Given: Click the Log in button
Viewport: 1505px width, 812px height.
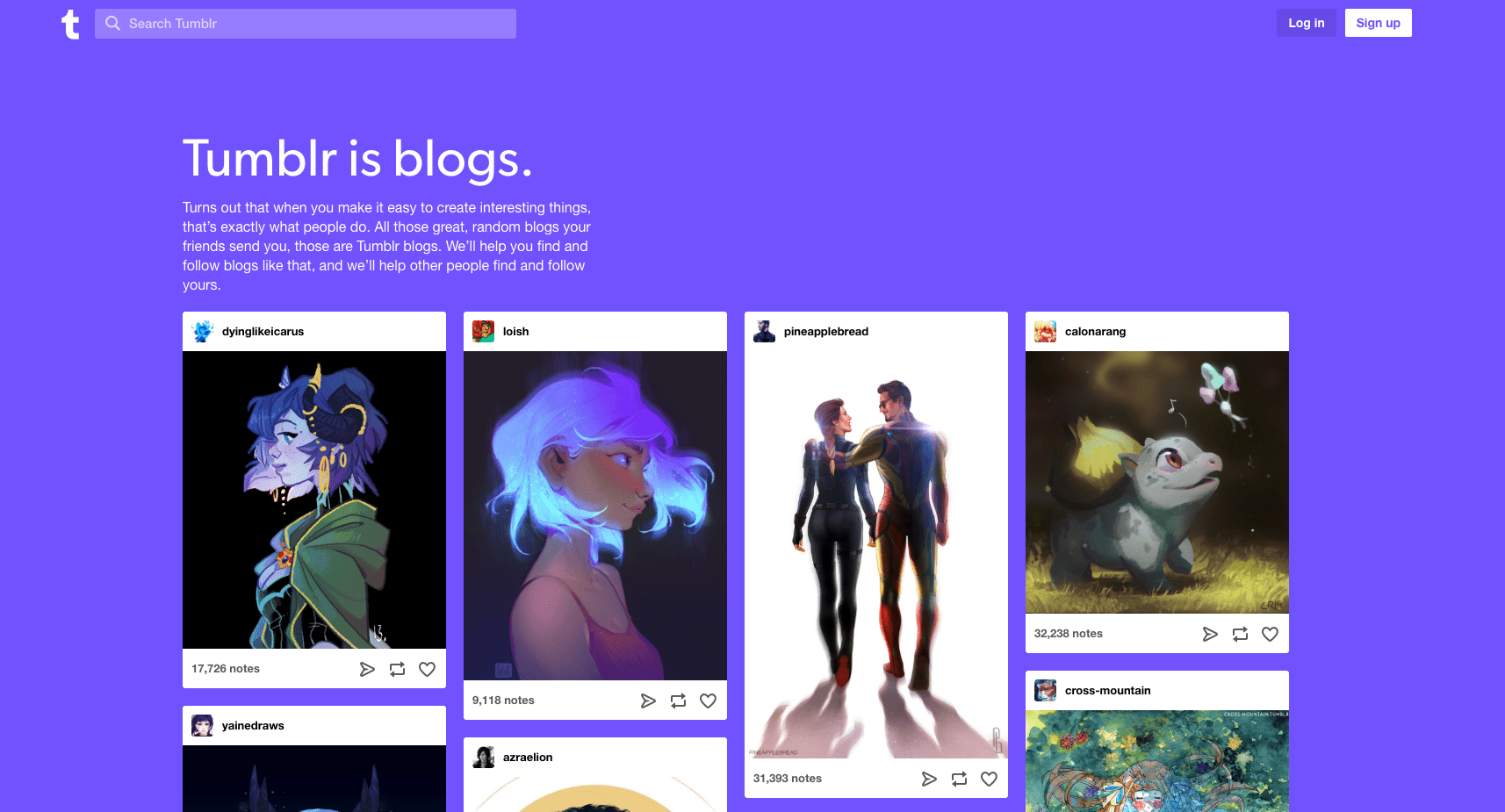Looking at the screenshot, I should (1307, 23).
